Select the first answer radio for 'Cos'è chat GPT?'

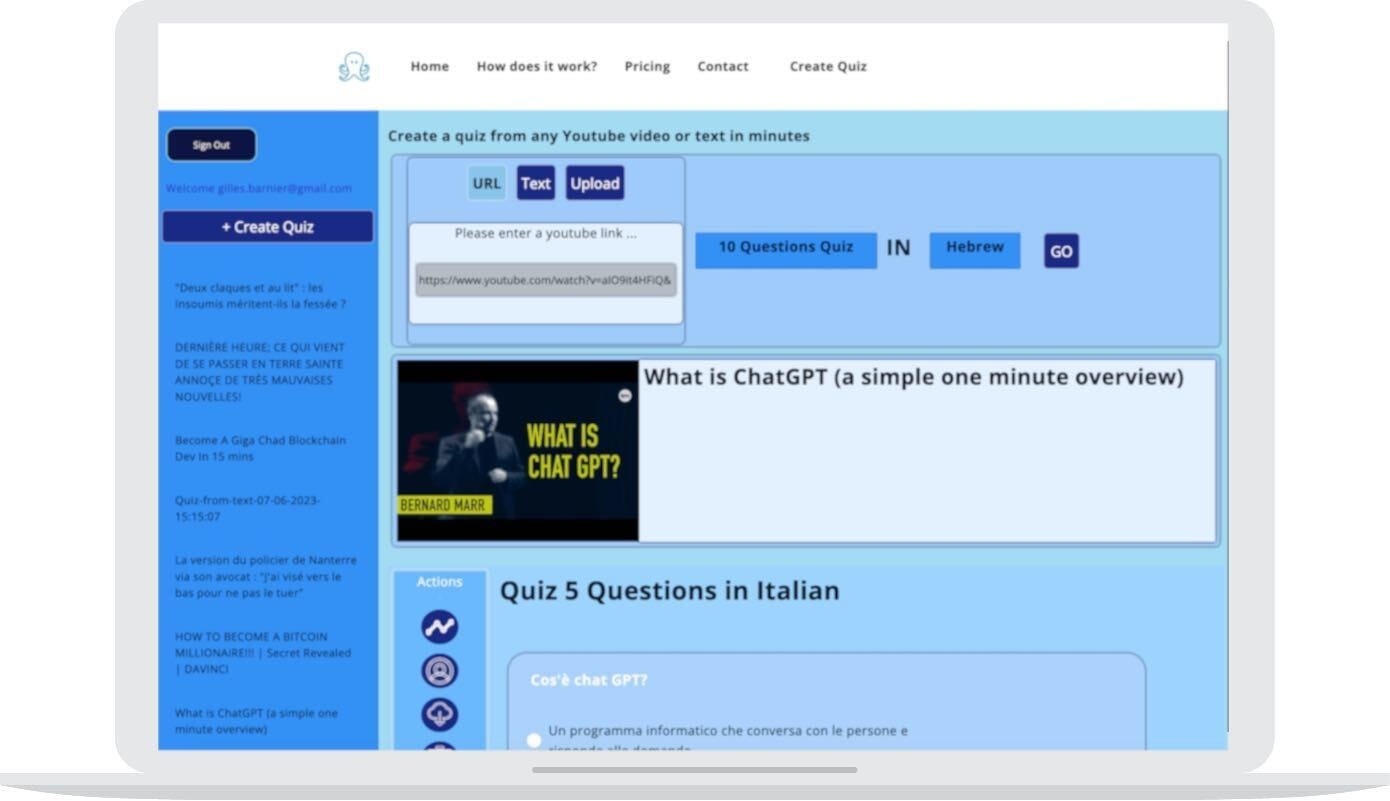tap(533, 740)
